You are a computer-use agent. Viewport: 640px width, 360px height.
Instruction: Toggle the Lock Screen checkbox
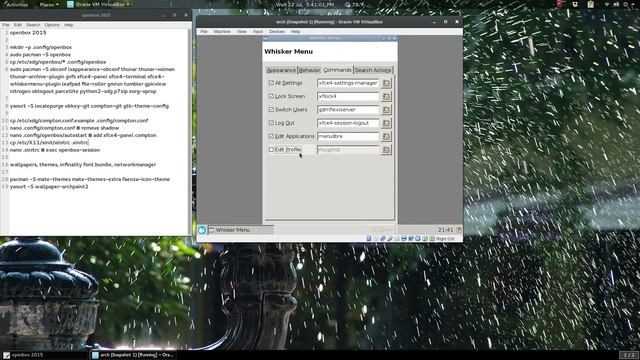click(x=271, y=96)
